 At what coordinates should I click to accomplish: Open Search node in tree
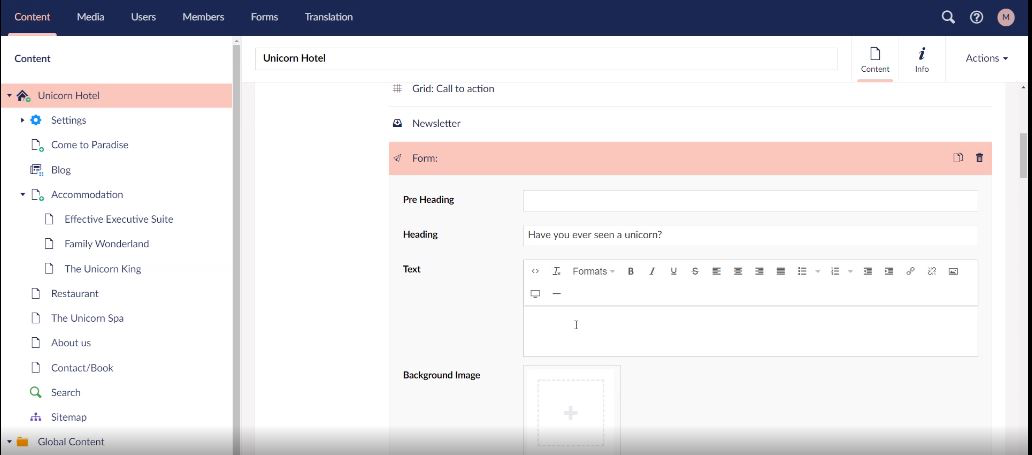pyautogui.click(x=66, y=392)
